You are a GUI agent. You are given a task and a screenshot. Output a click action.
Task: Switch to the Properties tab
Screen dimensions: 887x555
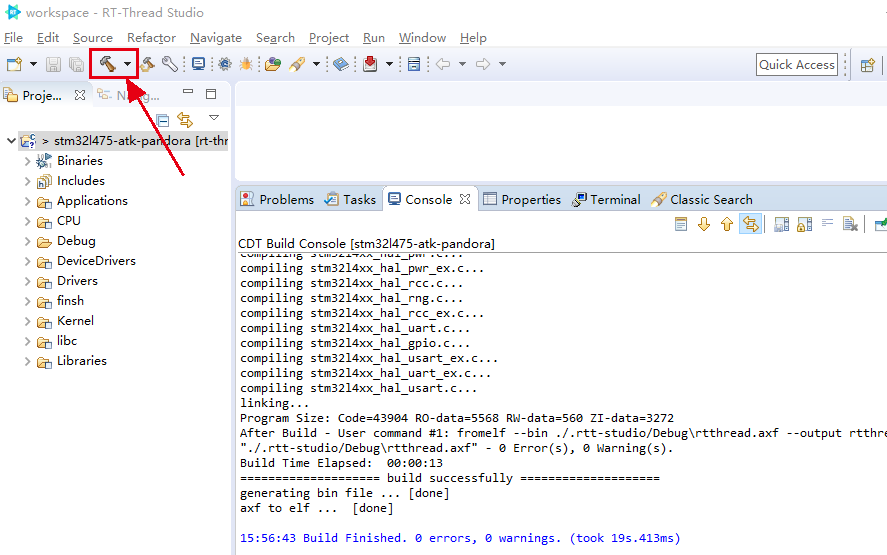(x=522, y=200)
